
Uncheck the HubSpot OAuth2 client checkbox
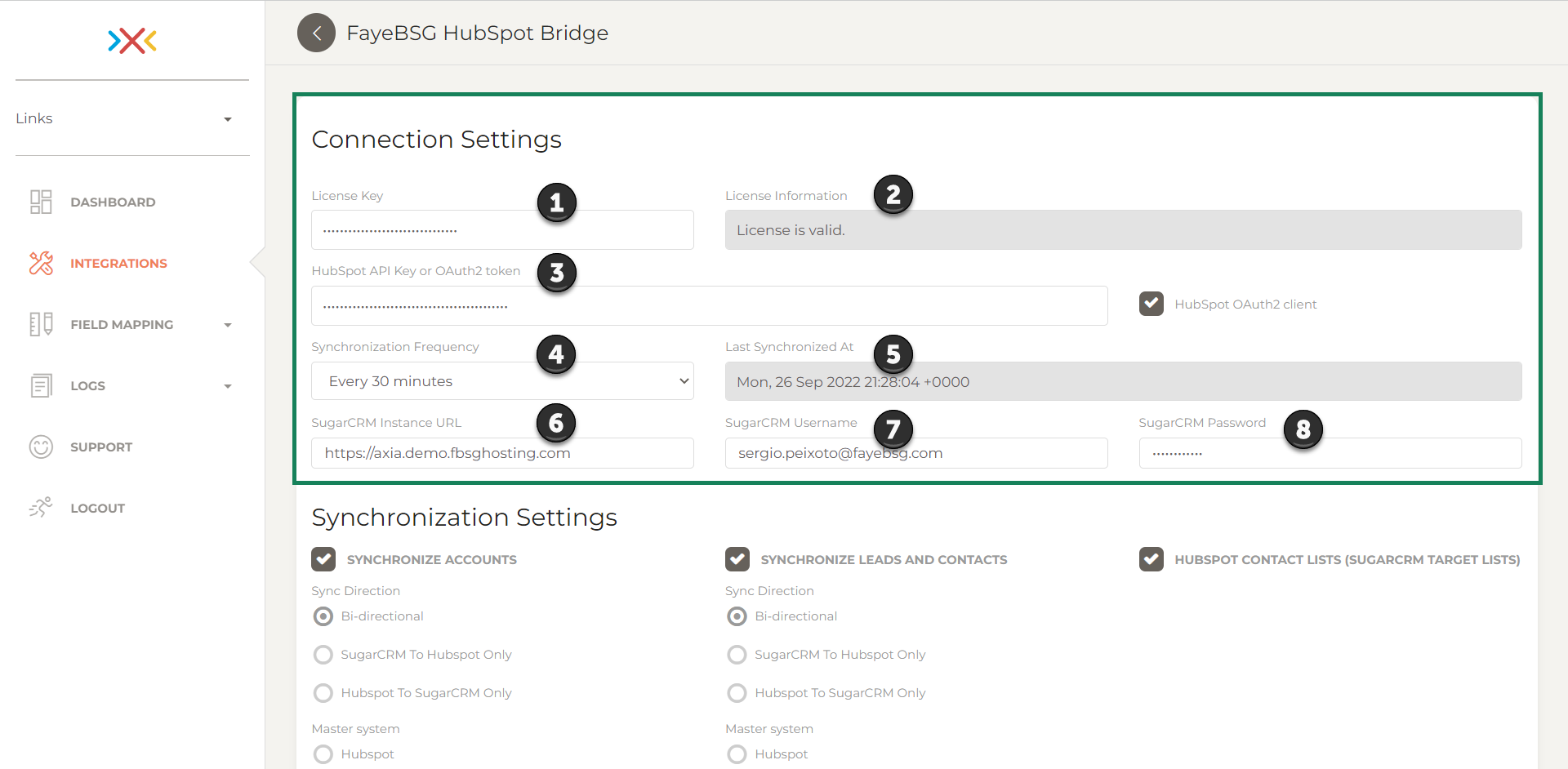pos(1151,303)
